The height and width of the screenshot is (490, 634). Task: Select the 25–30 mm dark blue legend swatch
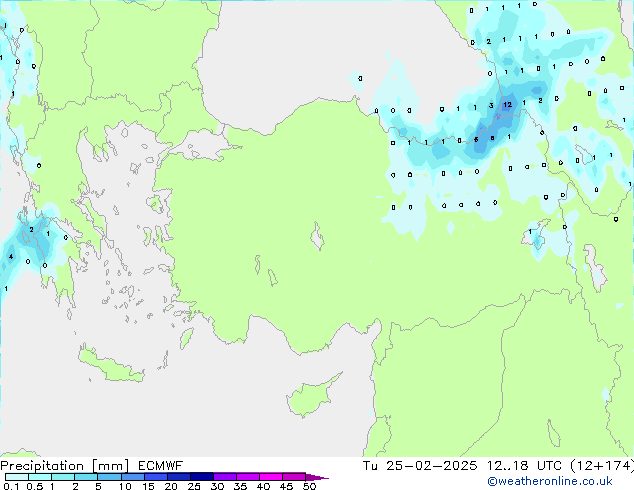point(201,477)
